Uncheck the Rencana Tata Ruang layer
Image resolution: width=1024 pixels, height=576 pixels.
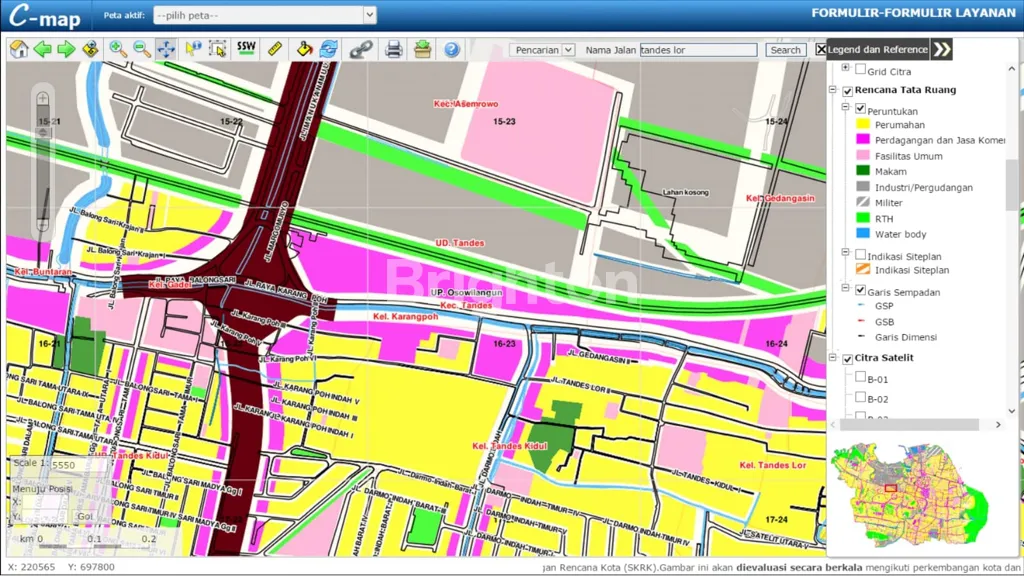tap(848, 91)
